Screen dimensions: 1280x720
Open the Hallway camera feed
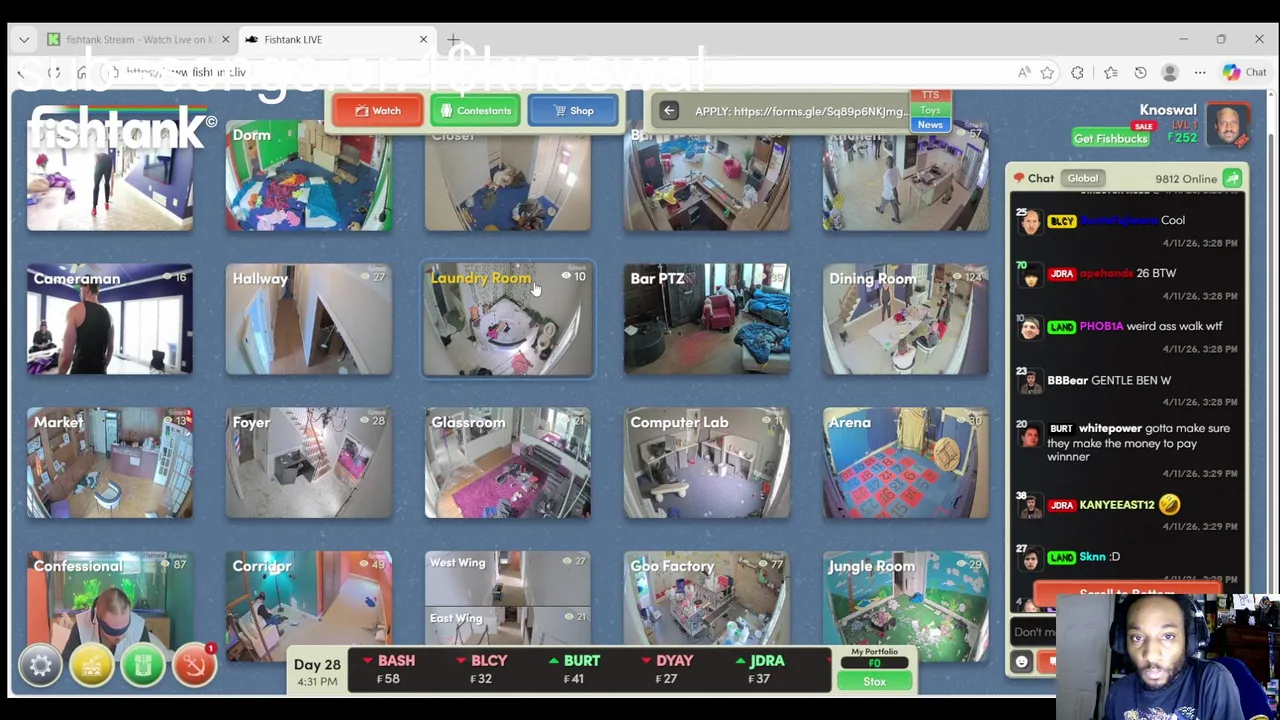[309, 319]
